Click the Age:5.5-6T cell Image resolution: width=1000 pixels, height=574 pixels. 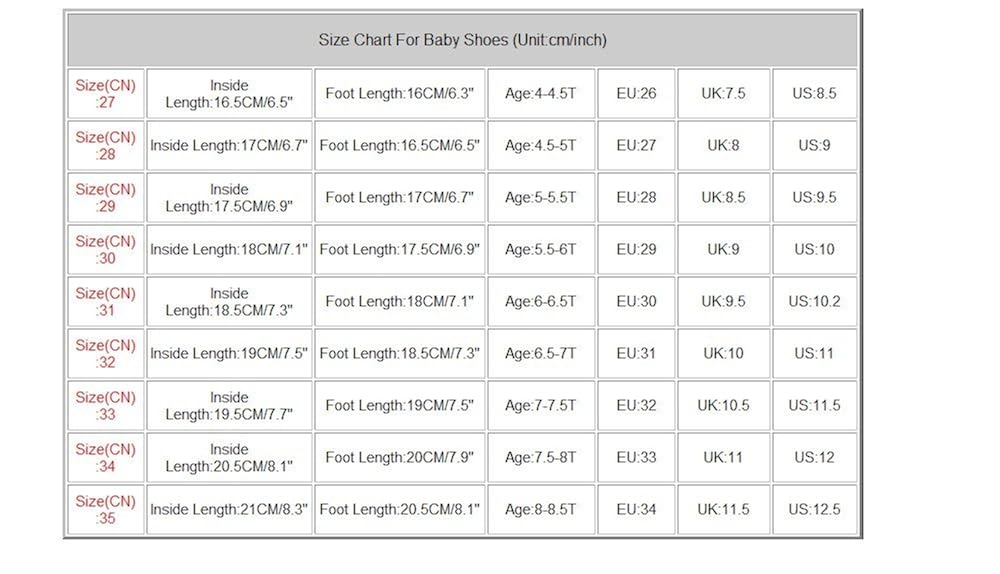[x=541, y=250]
